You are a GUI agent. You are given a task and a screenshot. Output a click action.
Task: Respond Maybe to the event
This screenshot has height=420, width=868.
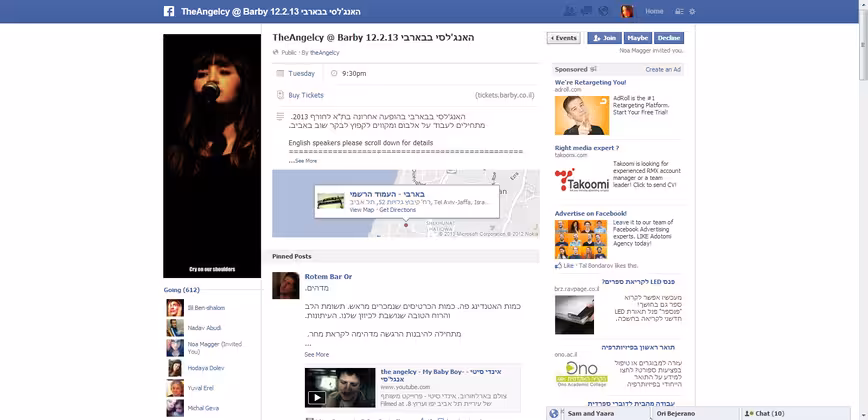(x=637, y=38)
